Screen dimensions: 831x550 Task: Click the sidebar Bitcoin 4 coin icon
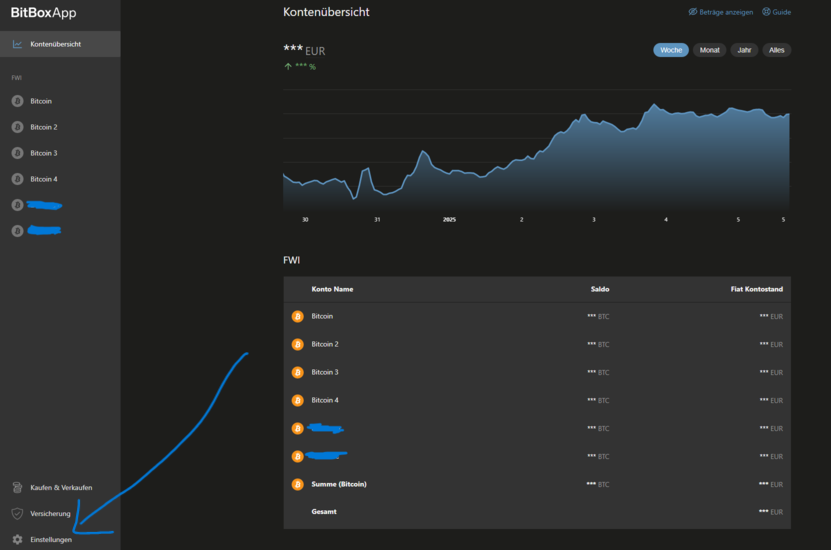click(x=17, y=179)
